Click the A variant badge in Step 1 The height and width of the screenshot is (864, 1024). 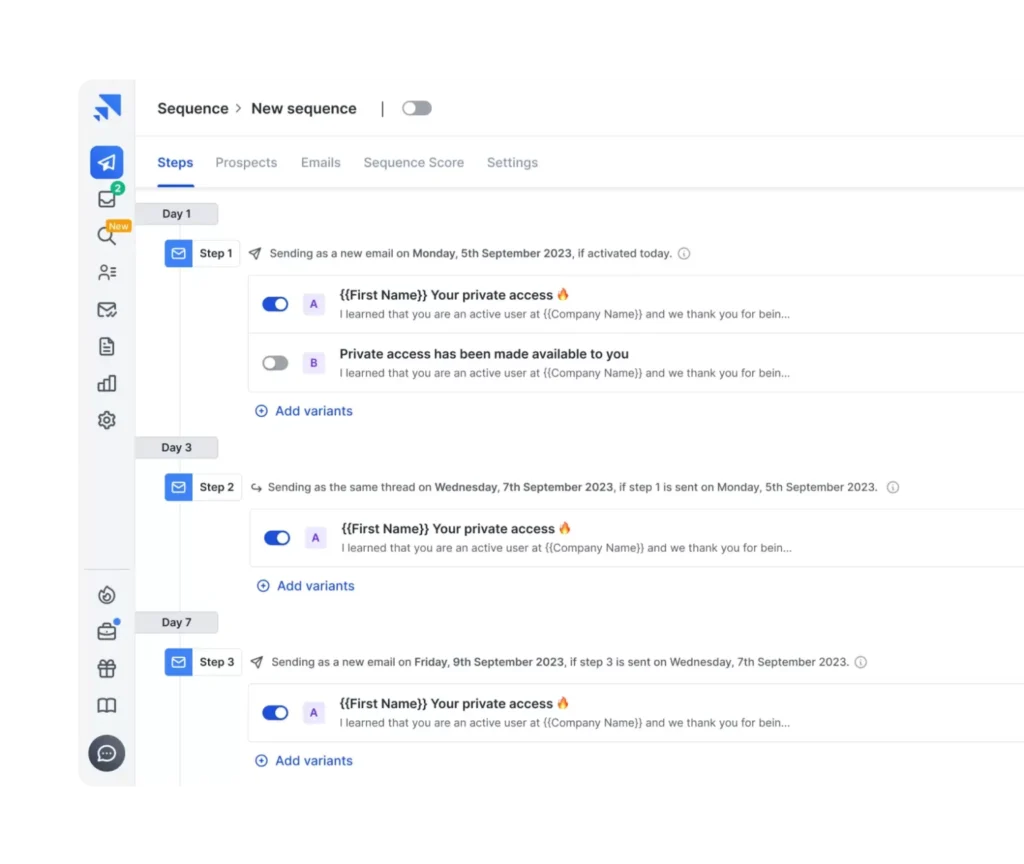tap(313, 304)
